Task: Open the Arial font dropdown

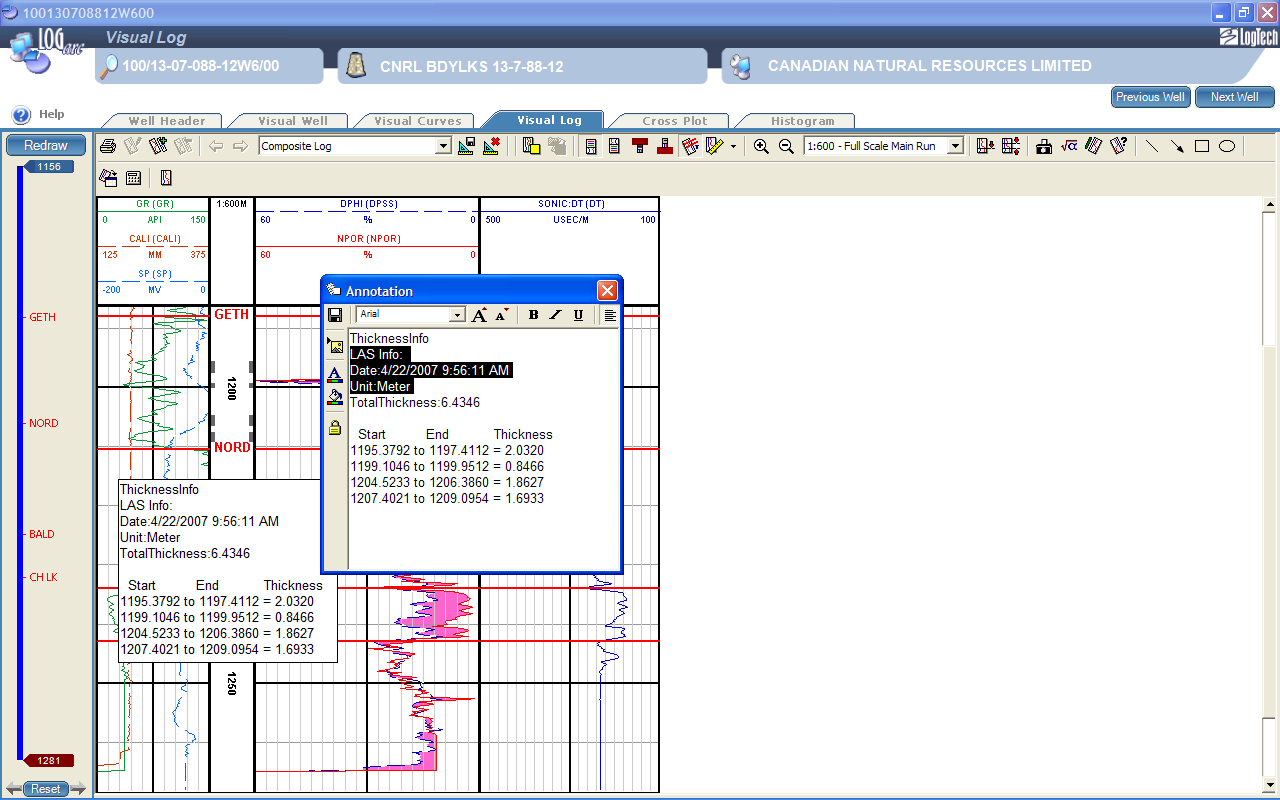Action: pos(458,315)
